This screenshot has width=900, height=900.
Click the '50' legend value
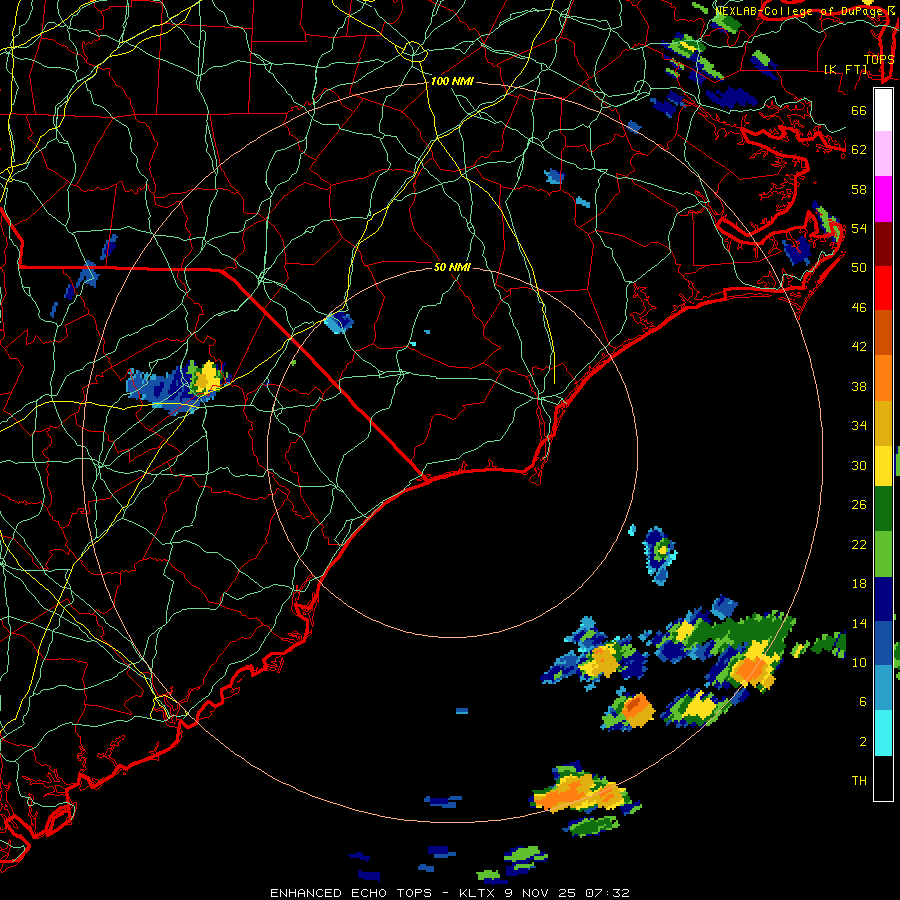(859, 267)
